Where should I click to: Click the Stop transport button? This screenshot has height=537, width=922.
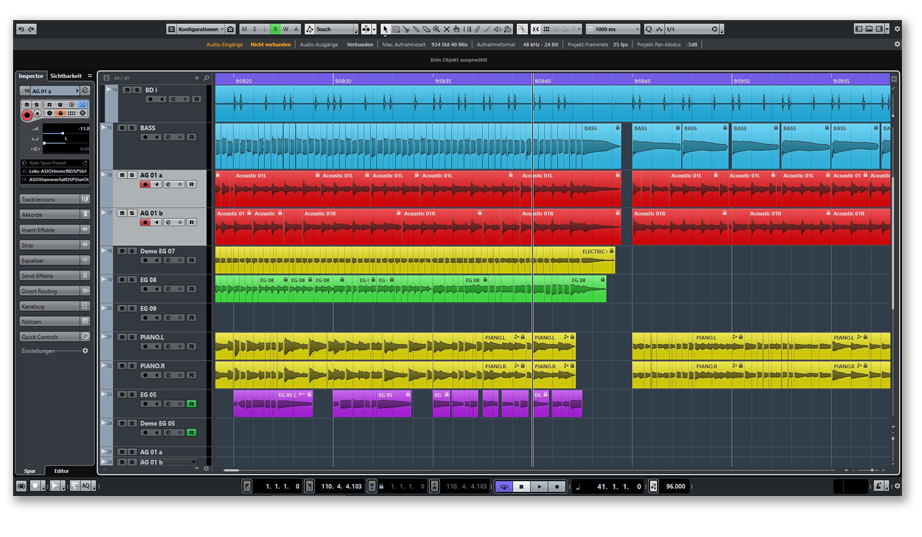pyautogui.click(x=522, y=486)
